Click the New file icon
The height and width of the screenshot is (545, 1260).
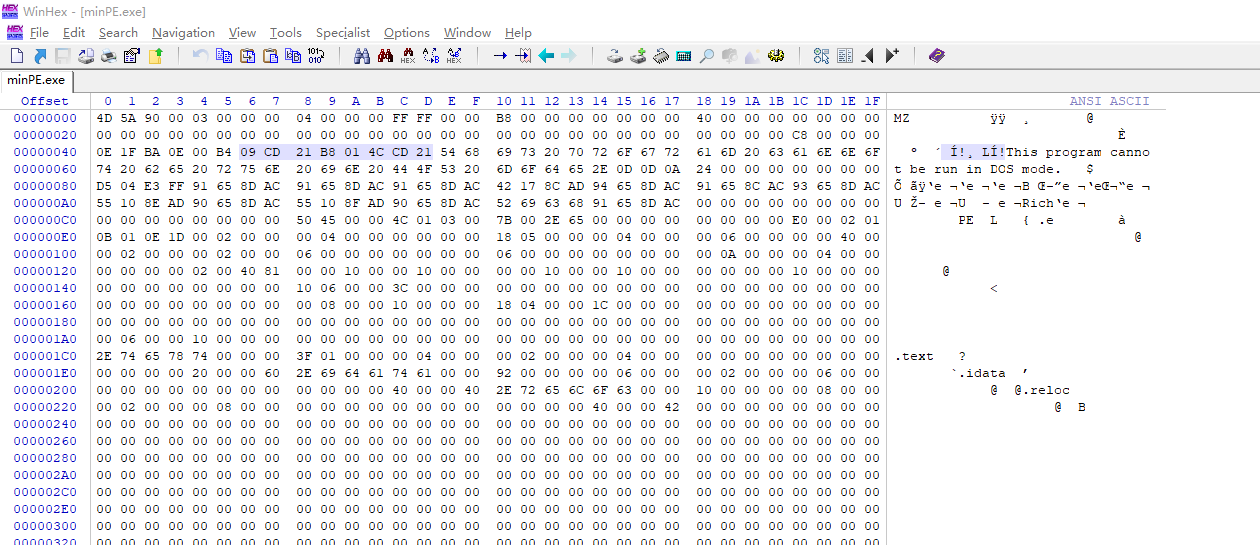coord(17,56)
